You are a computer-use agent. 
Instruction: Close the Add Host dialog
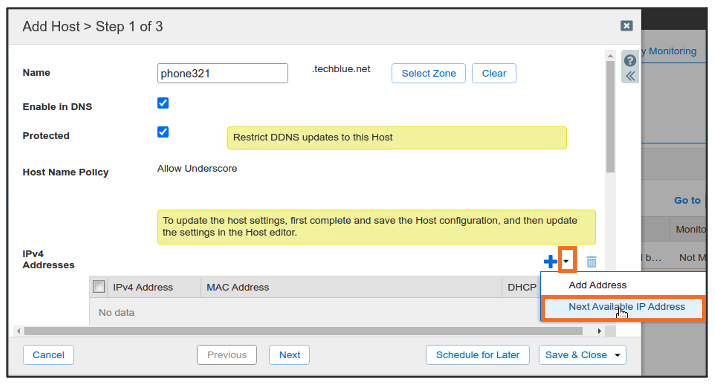pos(627,26)
